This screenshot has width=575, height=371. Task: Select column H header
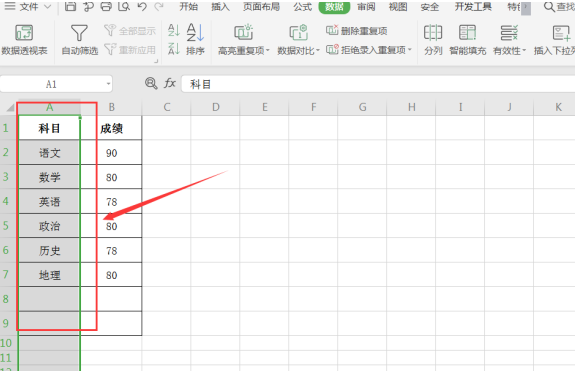(x=411, y=107)
